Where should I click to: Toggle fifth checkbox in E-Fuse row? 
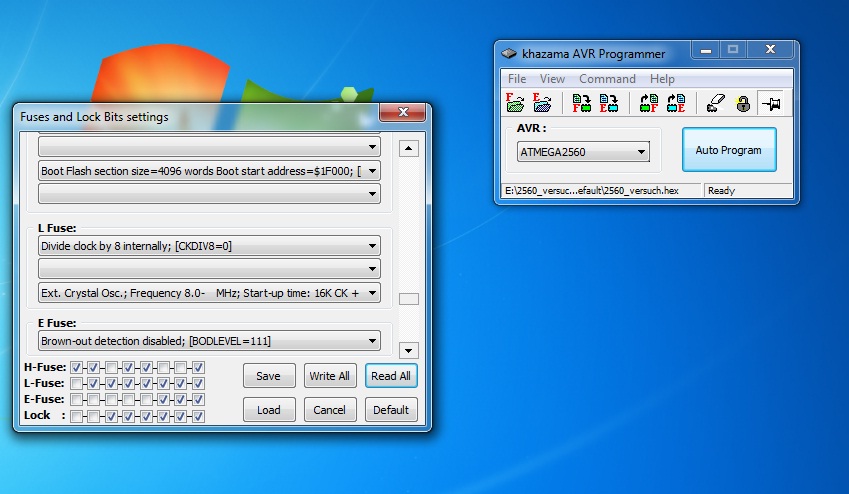(146, 399)
